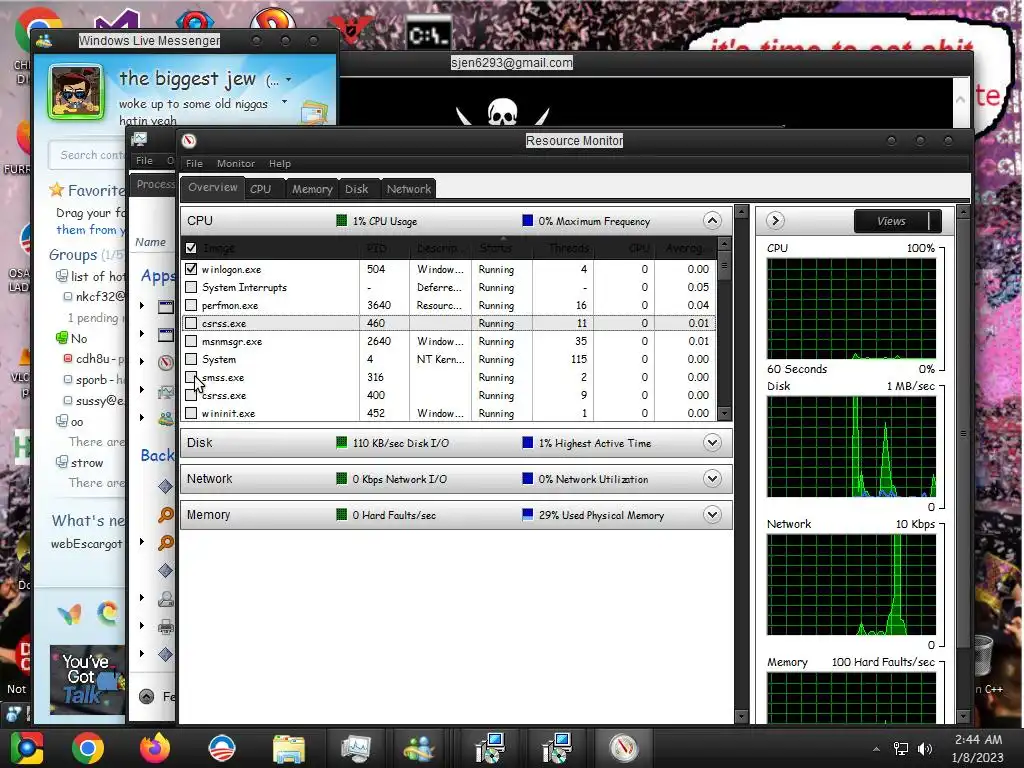1024x768 pixels.
Task: Switch to the Memory tab
Action: coord(312,189)
